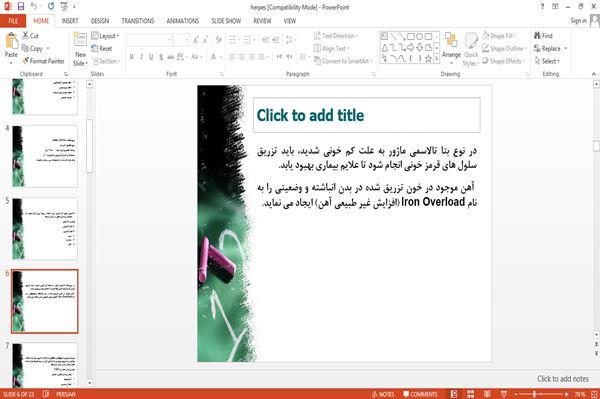Toggle Italic formatting
The height and width of the screenshot is (399, 600).
(141, 57)
